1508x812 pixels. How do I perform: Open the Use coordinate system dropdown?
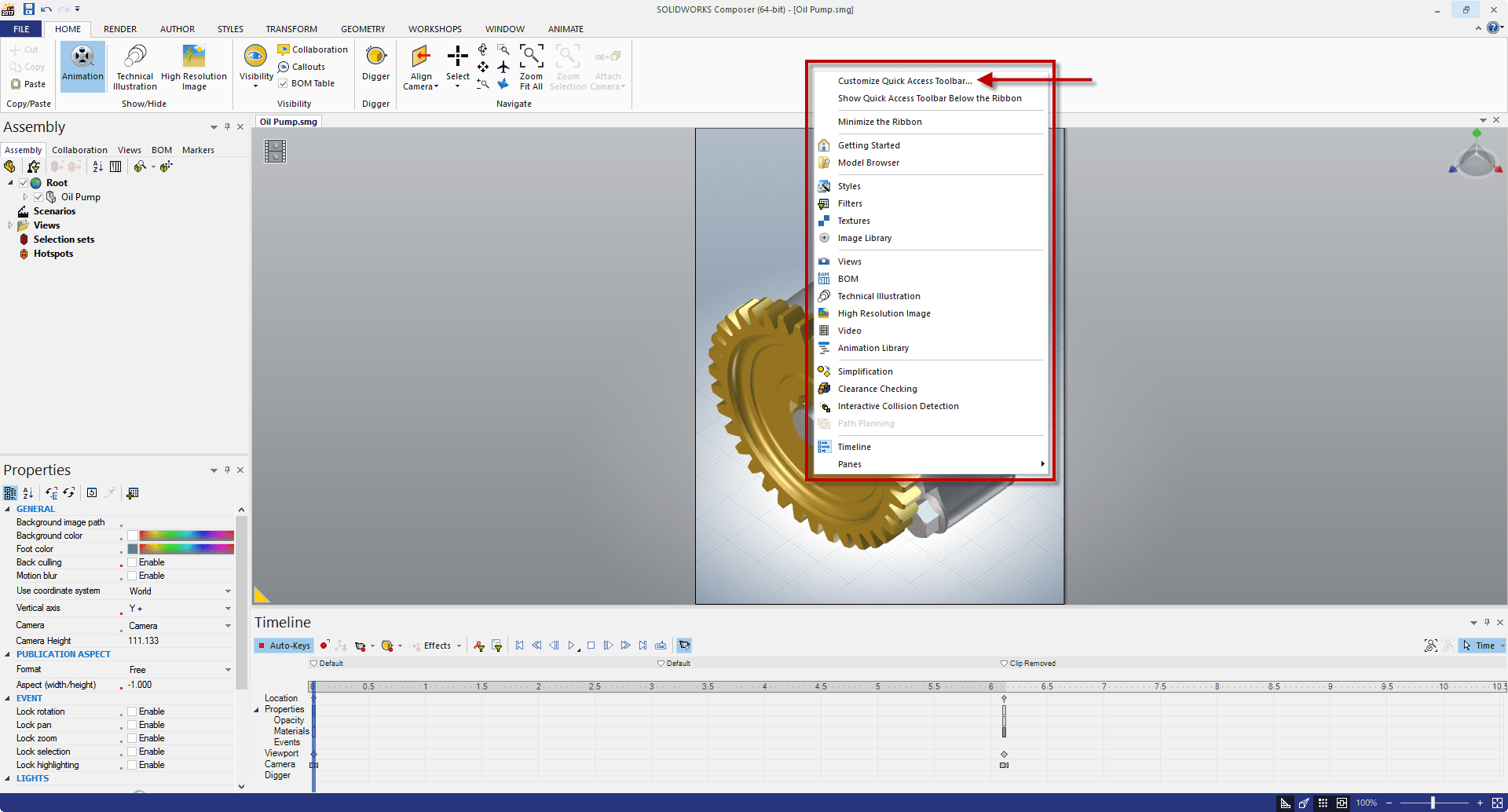tap(228, 591)
